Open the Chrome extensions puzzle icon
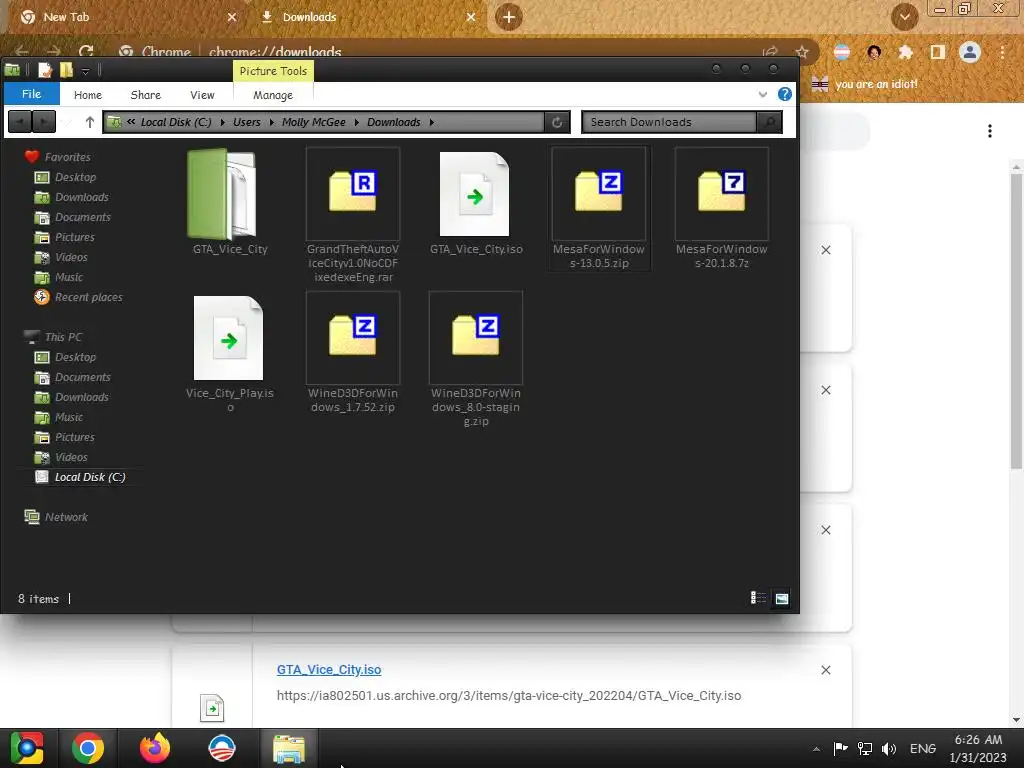This screenshot has height=768, width=1024. pos(905,52)
